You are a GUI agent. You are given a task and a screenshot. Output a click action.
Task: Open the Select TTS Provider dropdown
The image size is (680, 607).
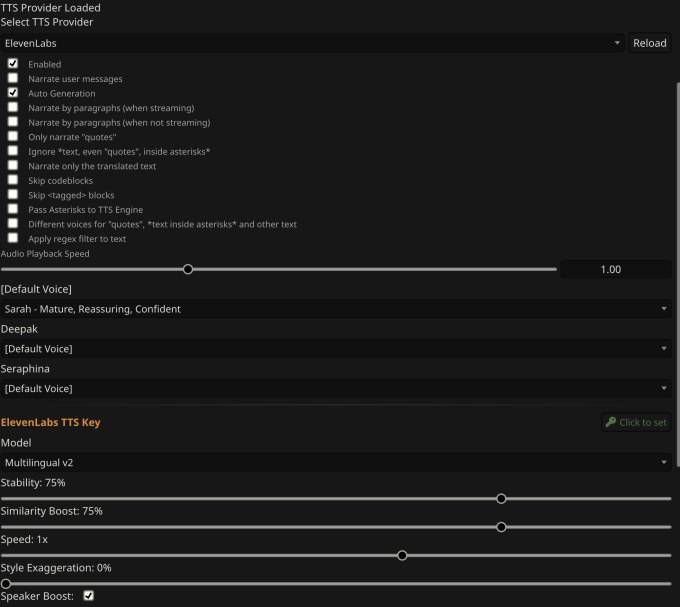click(312, 43)
